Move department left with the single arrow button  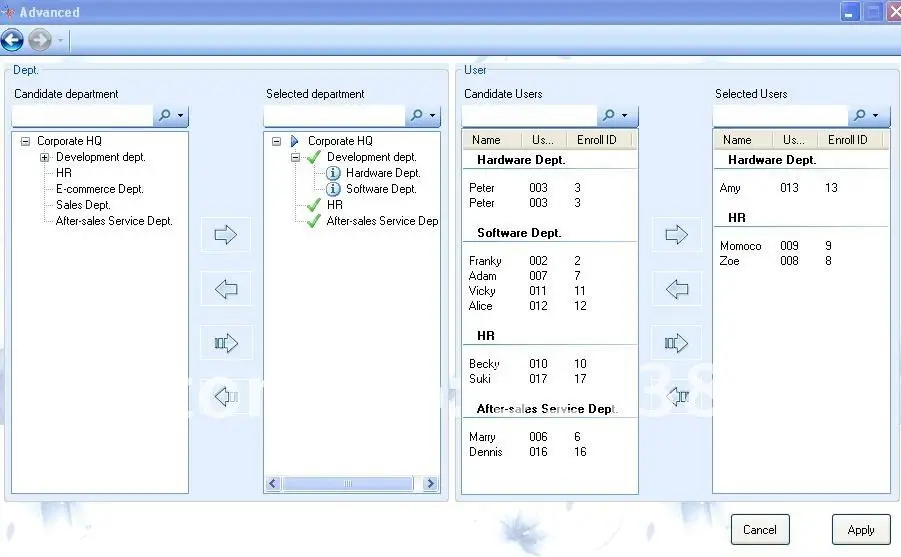coord(225,289)
